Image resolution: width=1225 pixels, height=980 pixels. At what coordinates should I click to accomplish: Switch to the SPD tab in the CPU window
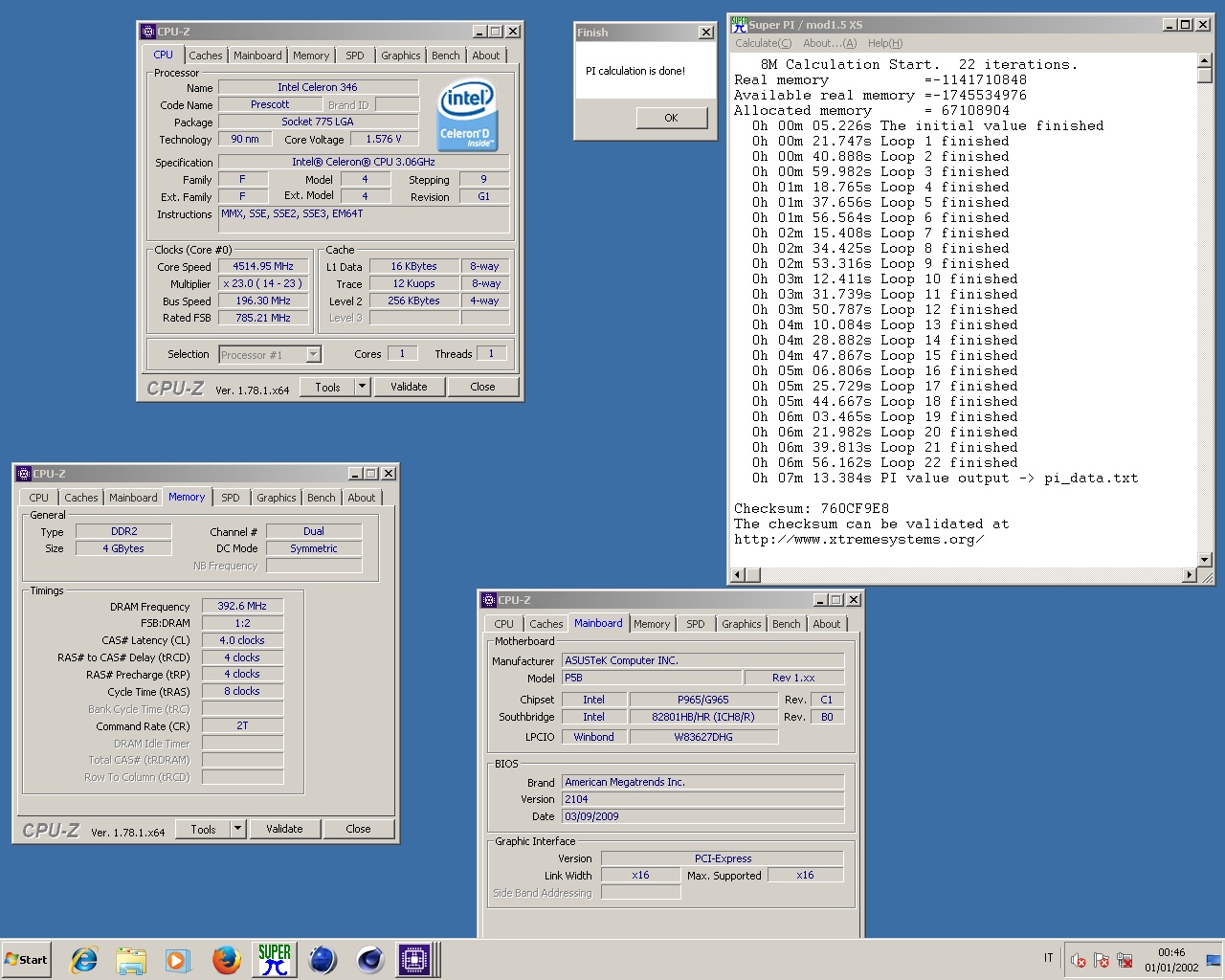[355, 56]
